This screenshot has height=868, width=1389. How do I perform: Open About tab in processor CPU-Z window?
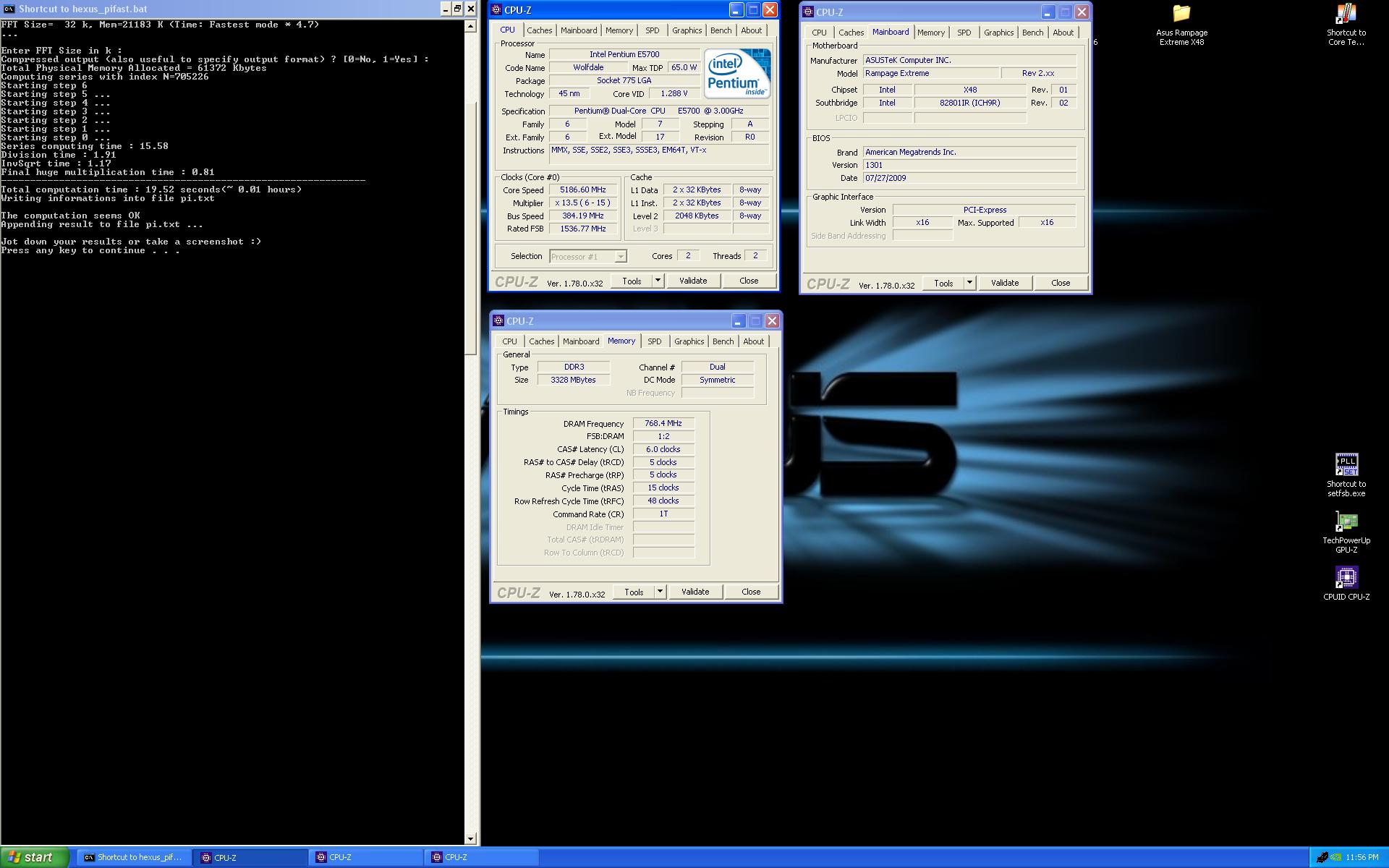(751, 30)
